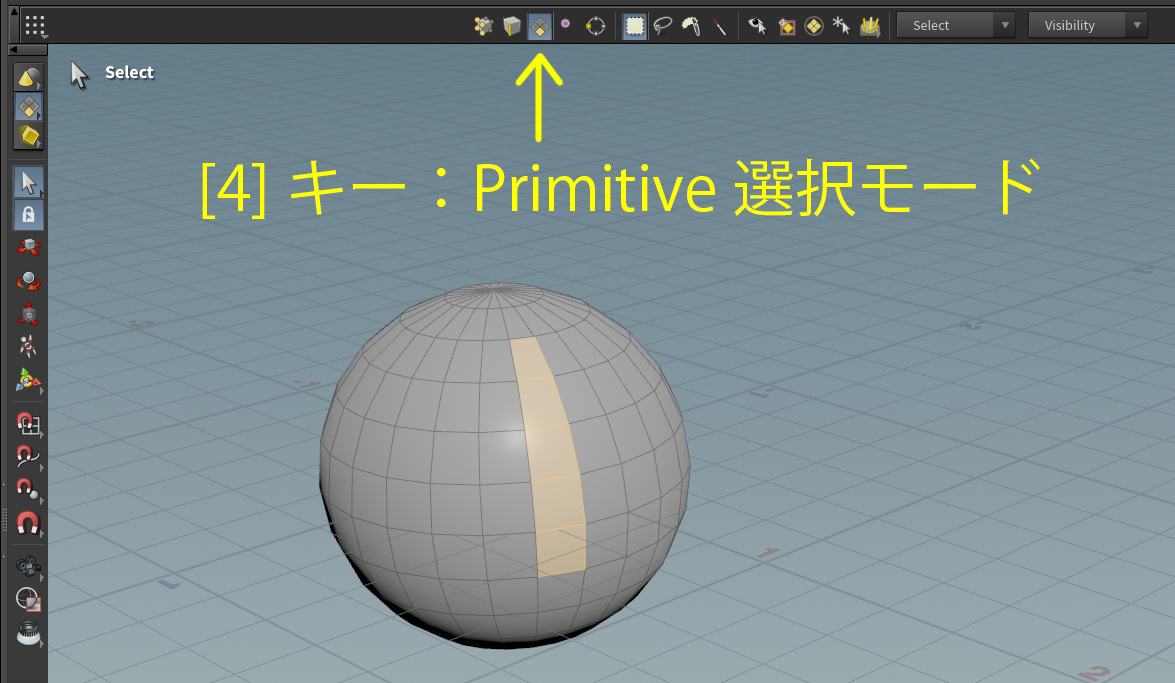Enable Objects selection mode in top toolbar
Screen dimensions: 1175x683
(484, 26)
